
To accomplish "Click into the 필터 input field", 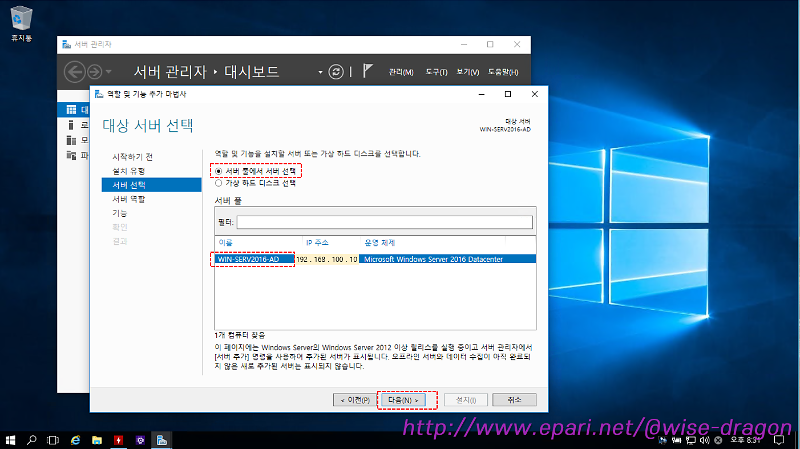I will point(384,222).
